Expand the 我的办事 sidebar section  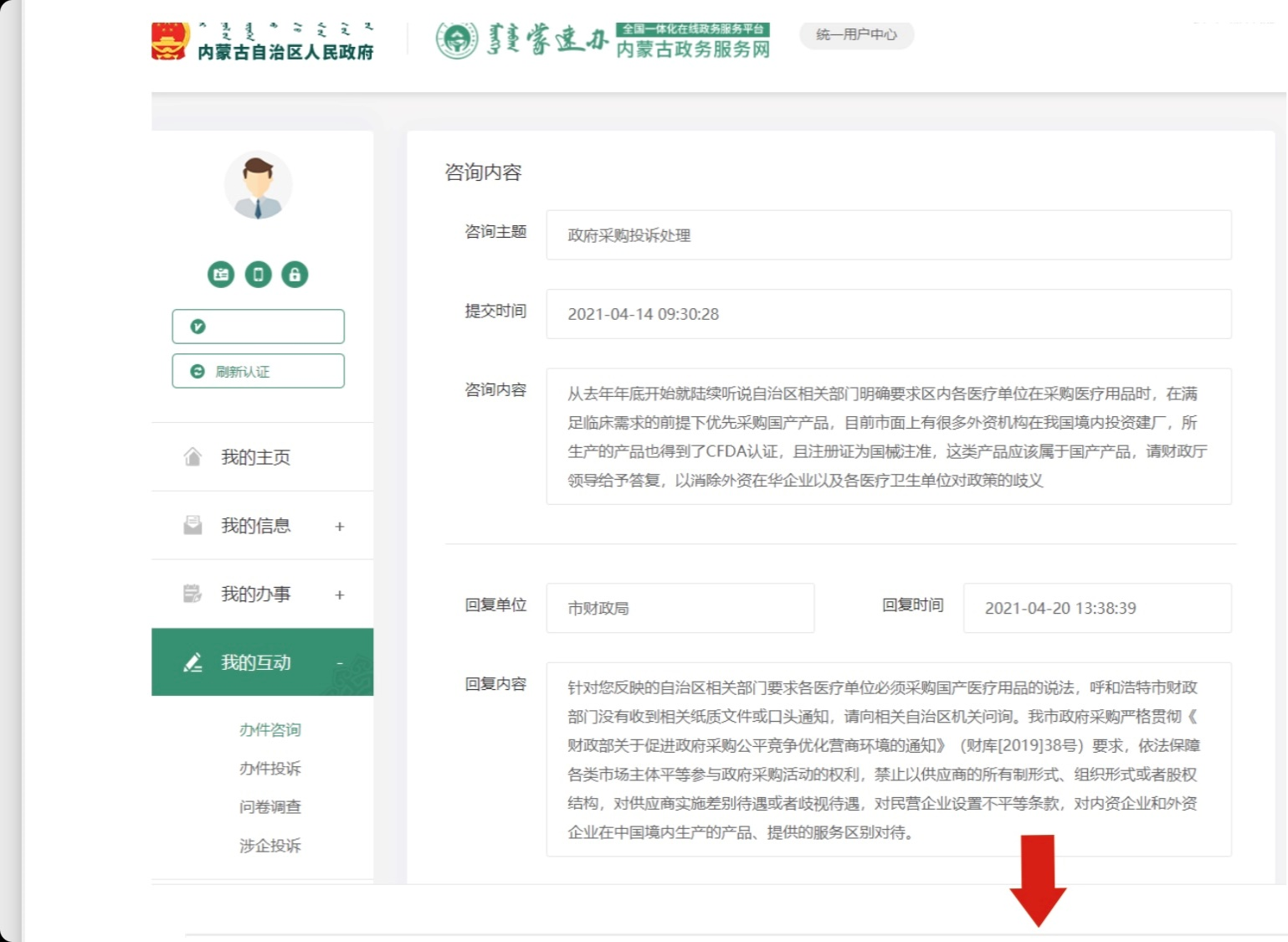(339, 595)
